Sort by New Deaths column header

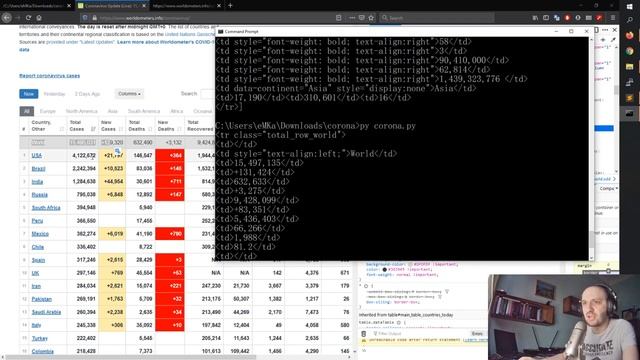(x=169, y=126)
